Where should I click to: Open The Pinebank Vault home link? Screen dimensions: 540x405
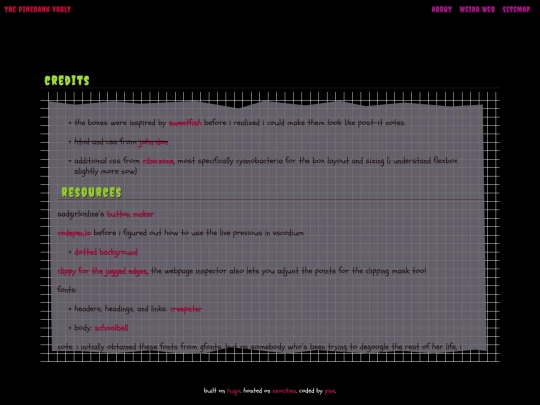[x=38, y=9]
